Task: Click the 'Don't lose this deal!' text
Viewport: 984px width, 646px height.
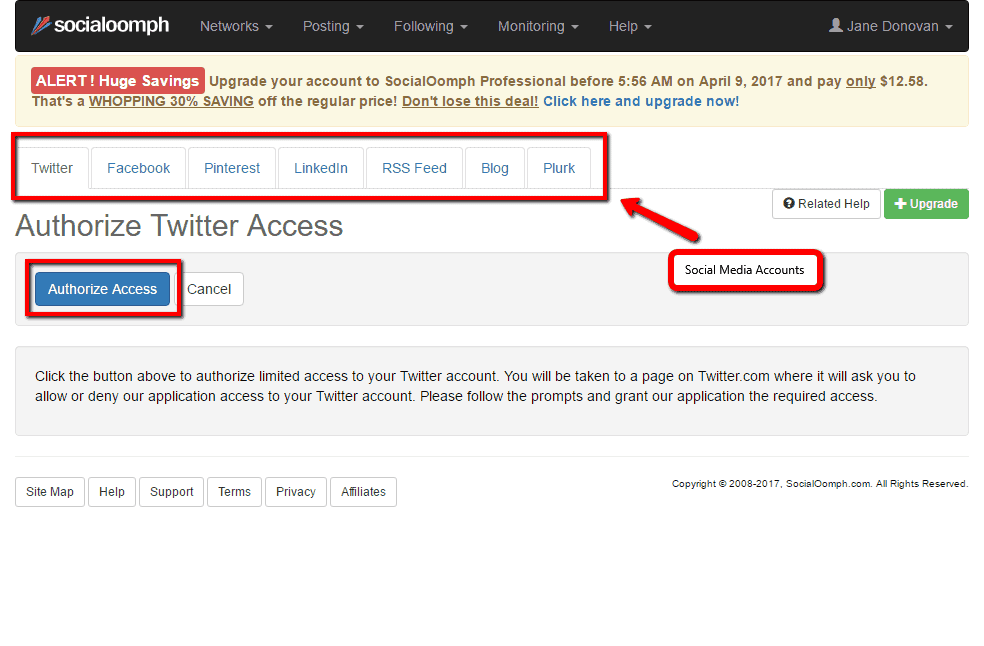Action: [x=470, y=101]
